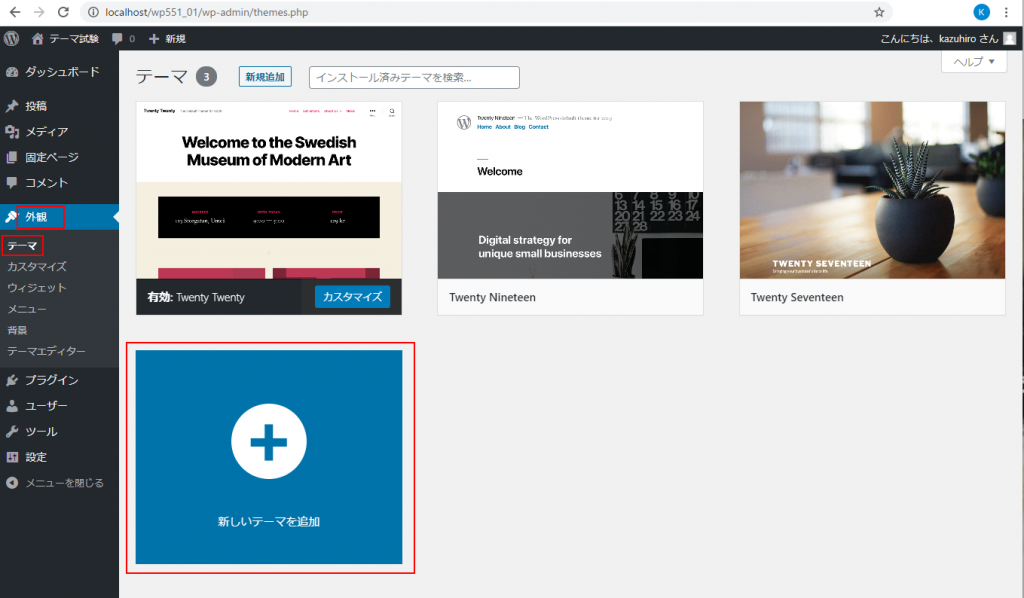
Task: Open the プラグイン menu
Action: tap(51, 380)
